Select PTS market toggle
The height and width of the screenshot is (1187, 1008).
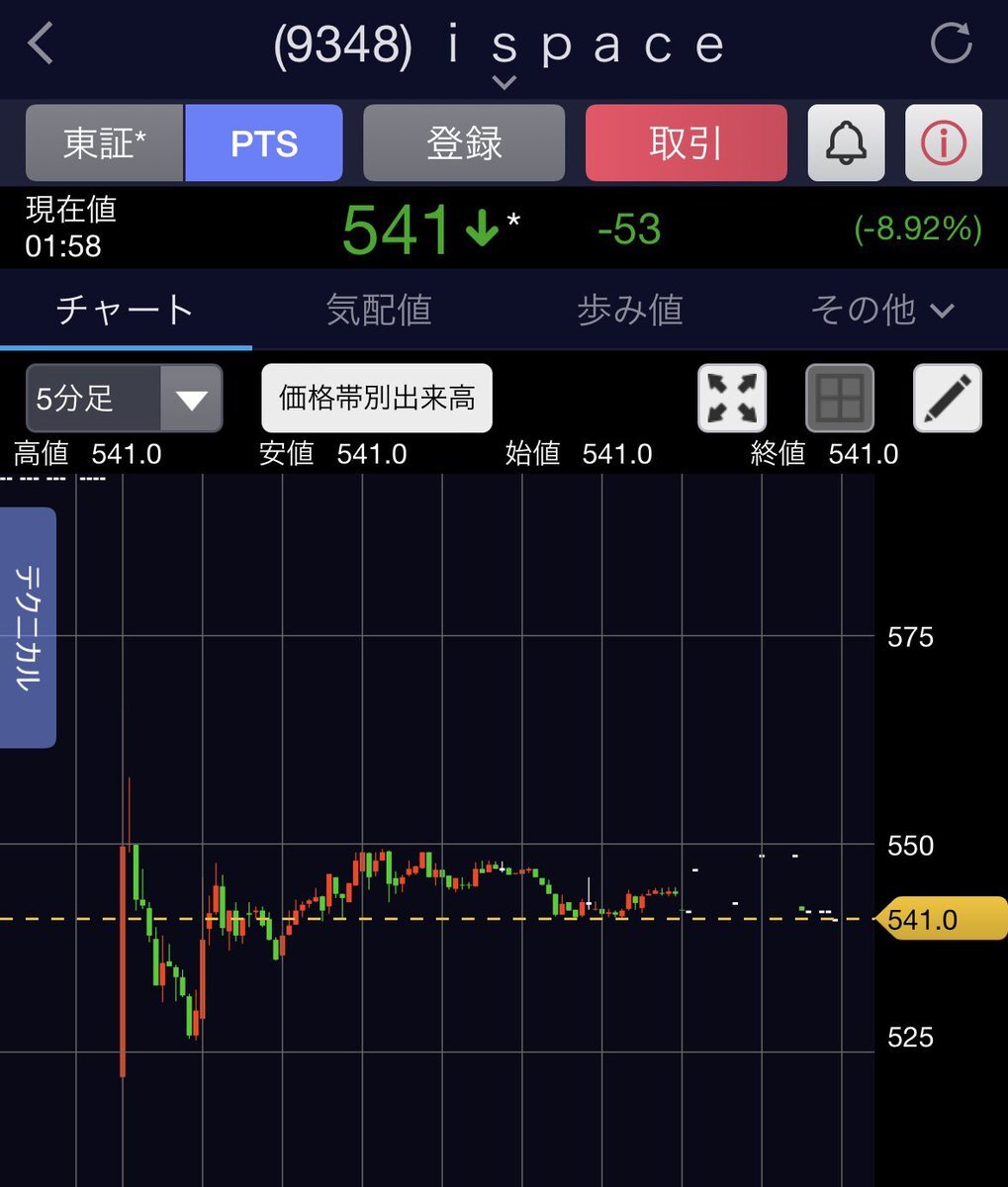coord(264,143)
